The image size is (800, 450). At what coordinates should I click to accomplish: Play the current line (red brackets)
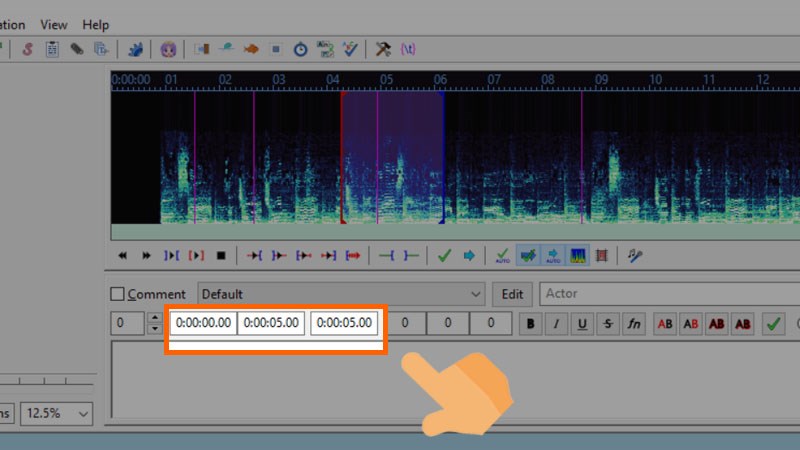(x=196, y=256)
